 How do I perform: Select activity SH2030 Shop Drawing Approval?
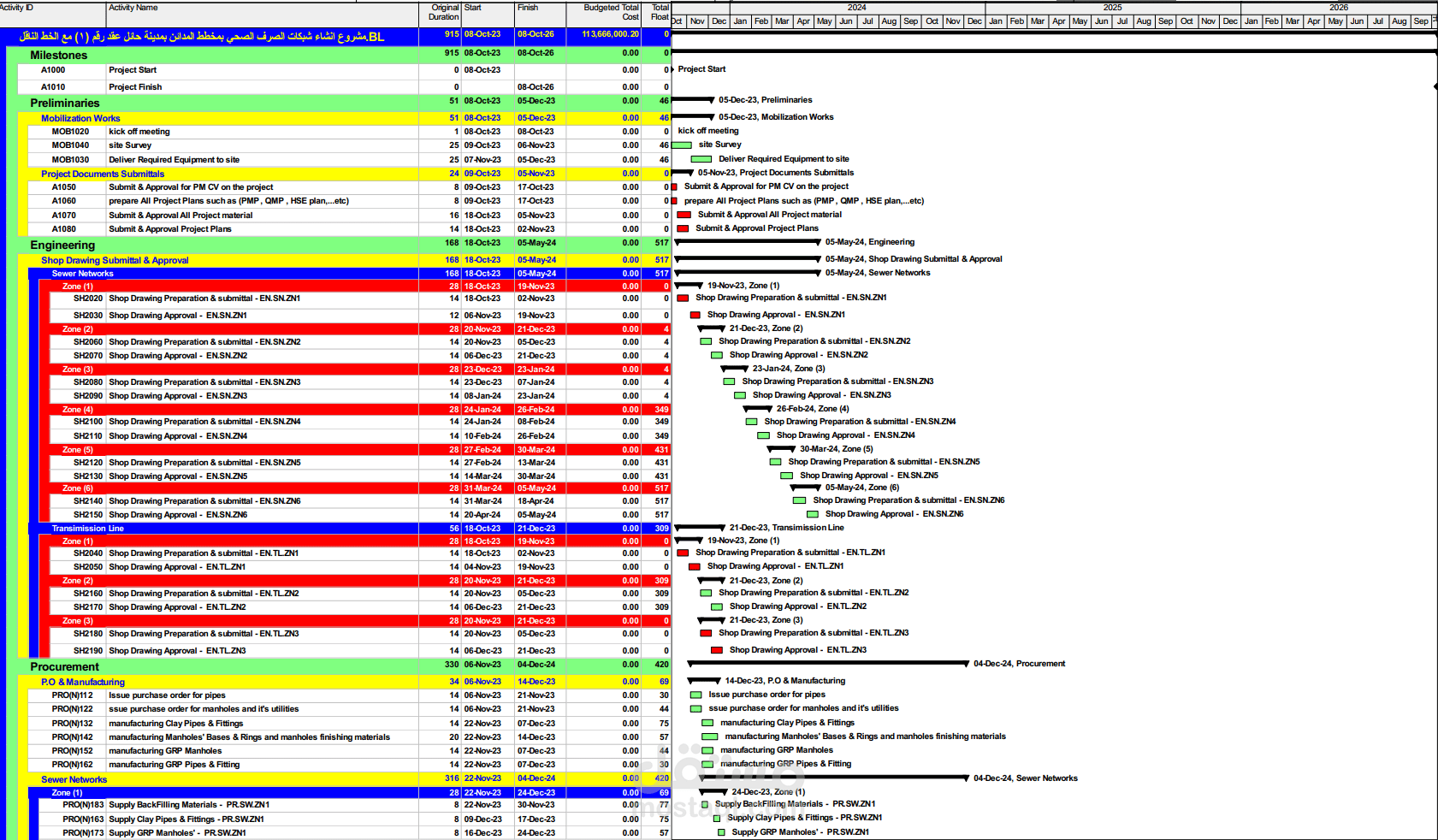coord(359,316)
